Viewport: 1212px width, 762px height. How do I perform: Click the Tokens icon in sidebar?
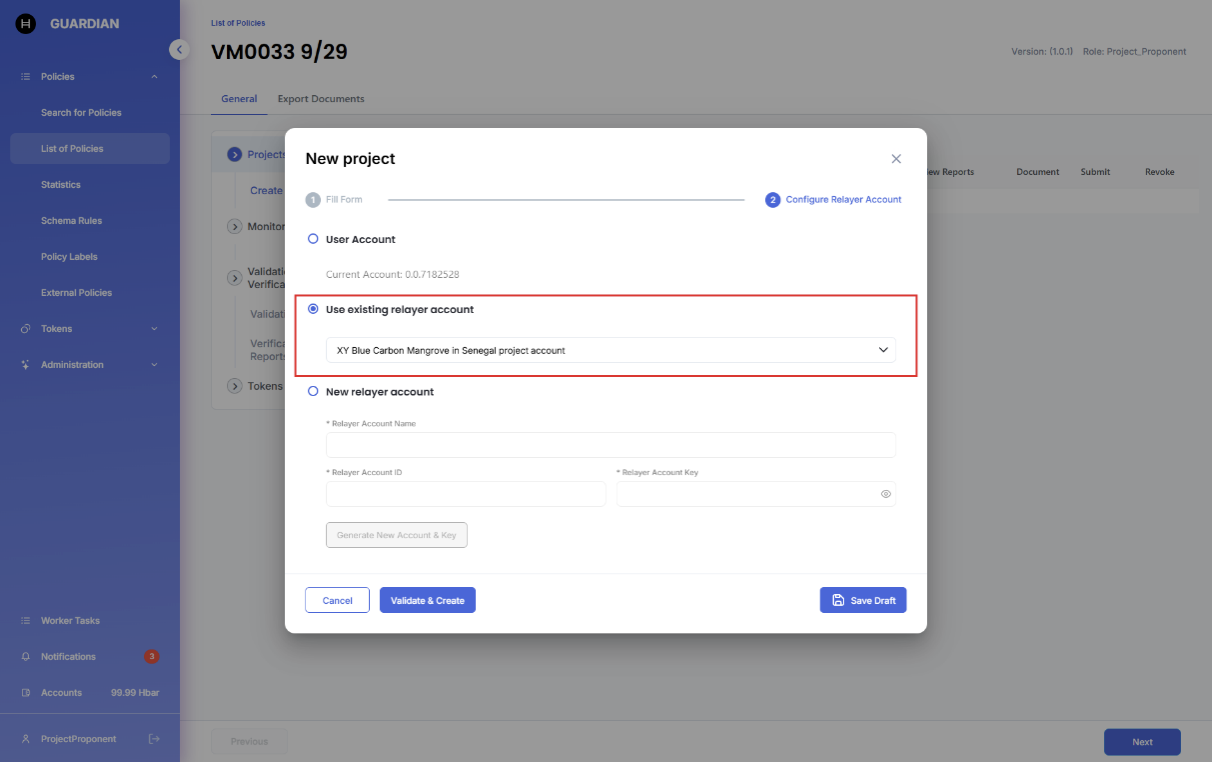pos(26,329)
